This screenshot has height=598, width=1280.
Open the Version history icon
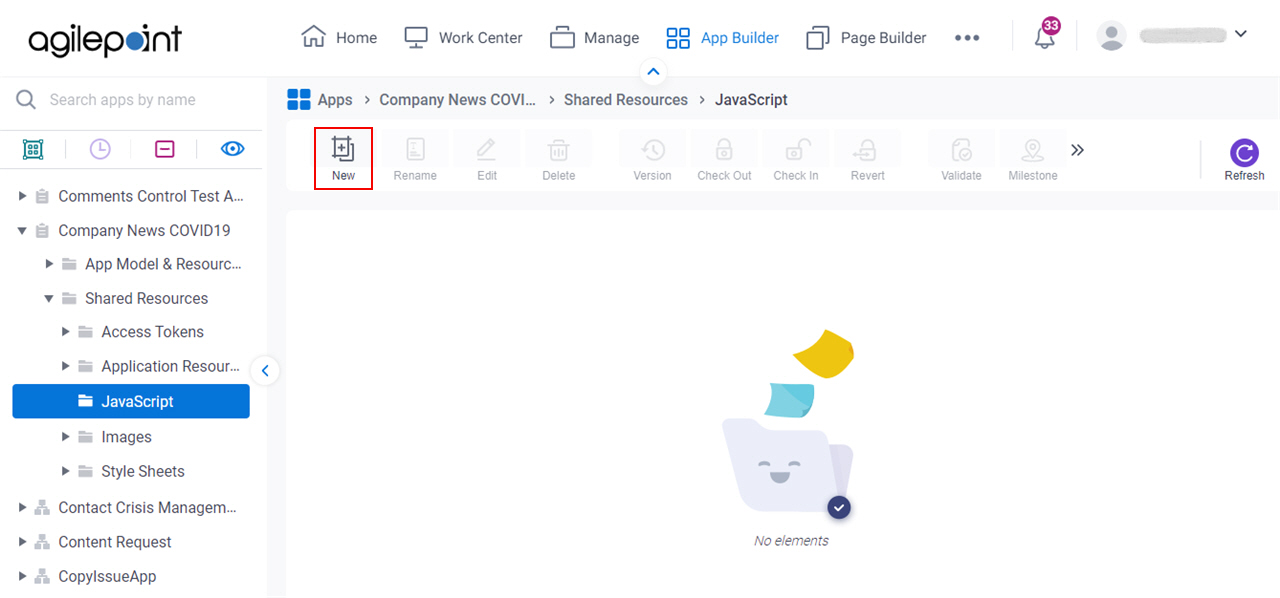click(x=651, y=155)
